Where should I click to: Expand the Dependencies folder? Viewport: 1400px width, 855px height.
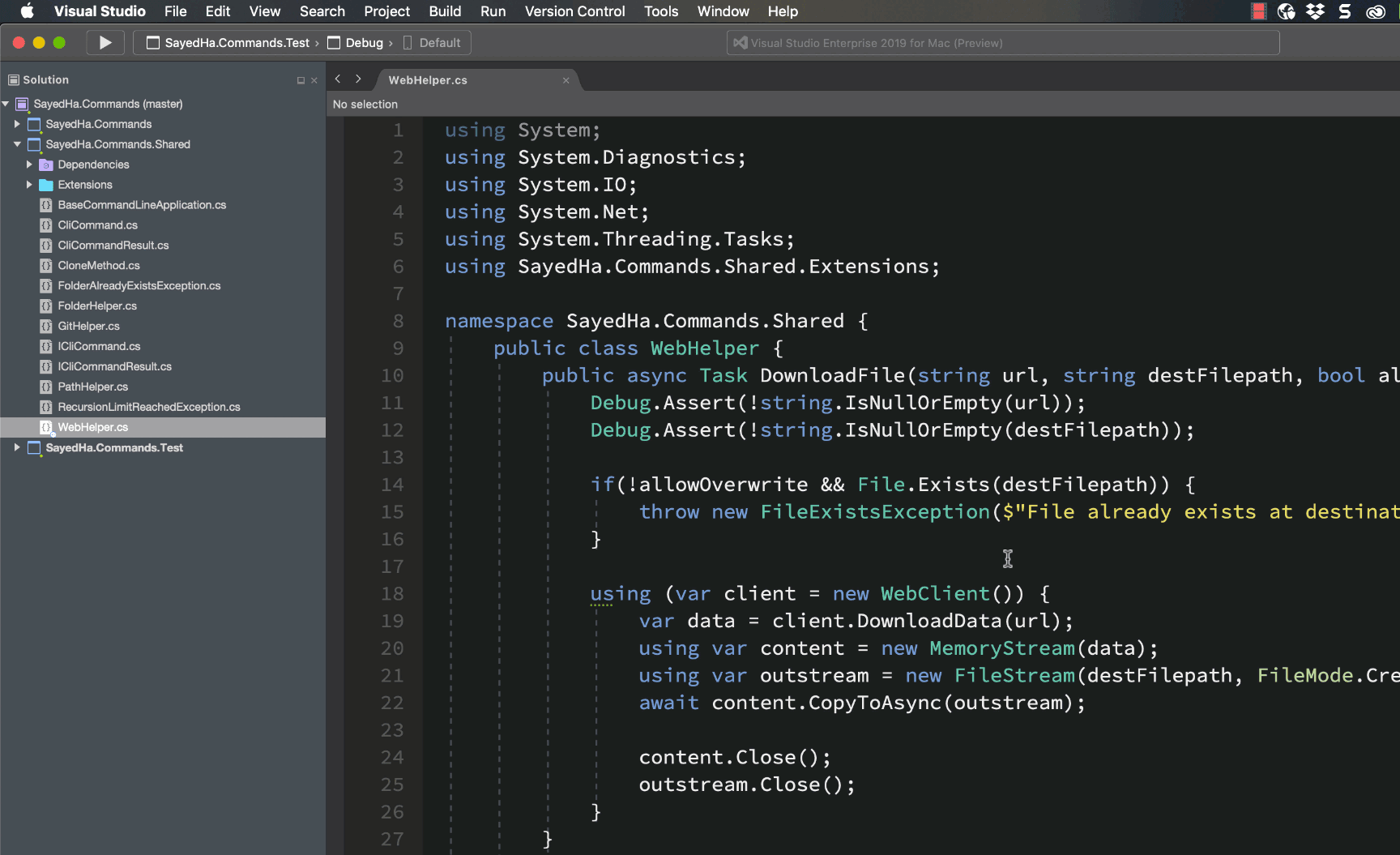pos(29,165)
